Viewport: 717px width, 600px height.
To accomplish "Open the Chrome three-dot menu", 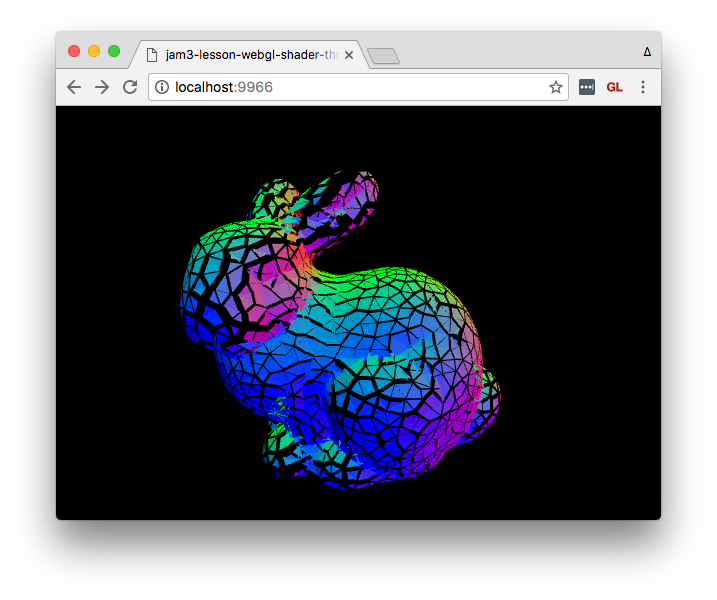I will (643, 87).
